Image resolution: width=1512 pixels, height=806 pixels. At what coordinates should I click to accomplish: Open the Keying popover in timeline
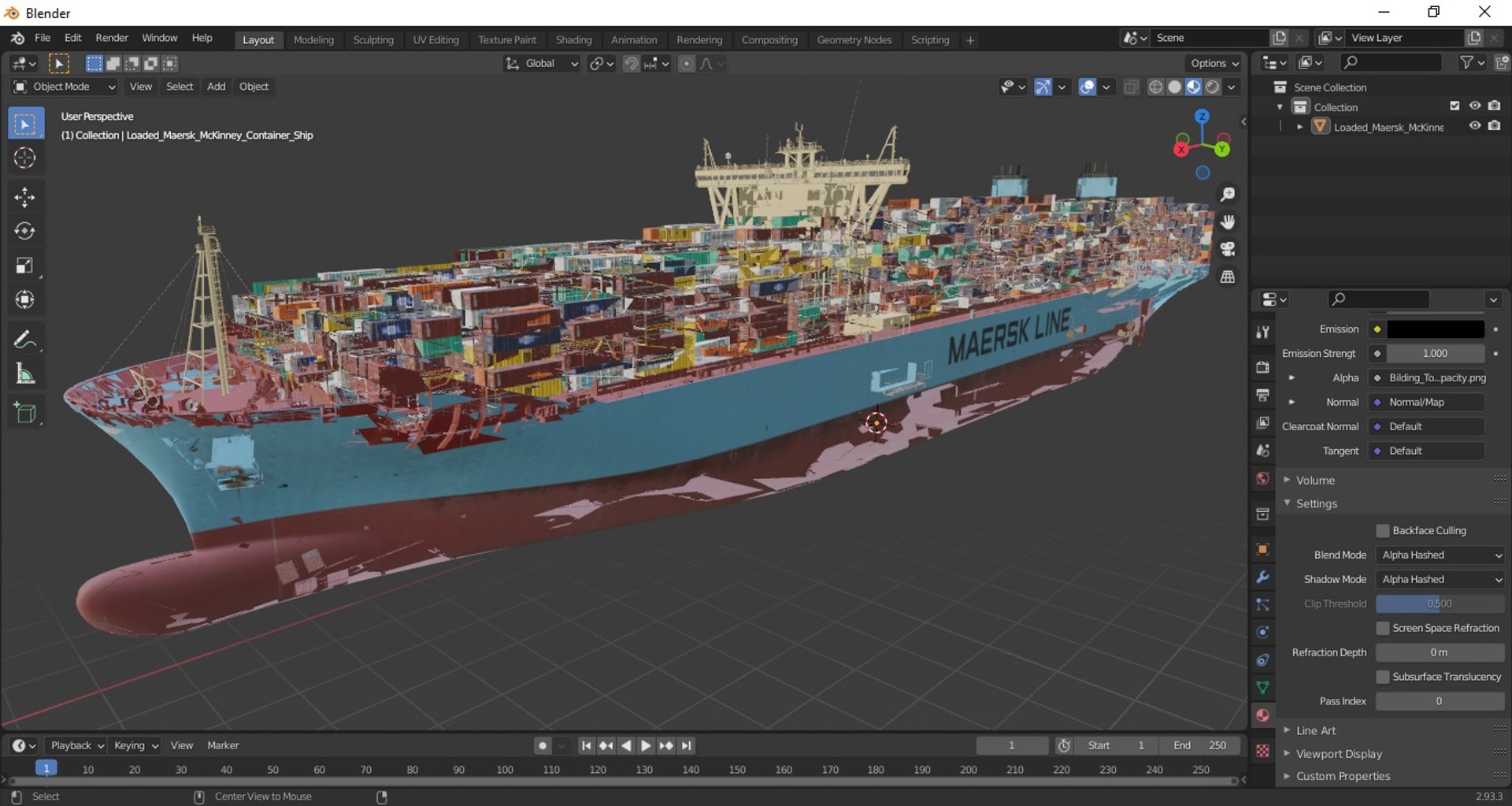click(135, 745)
